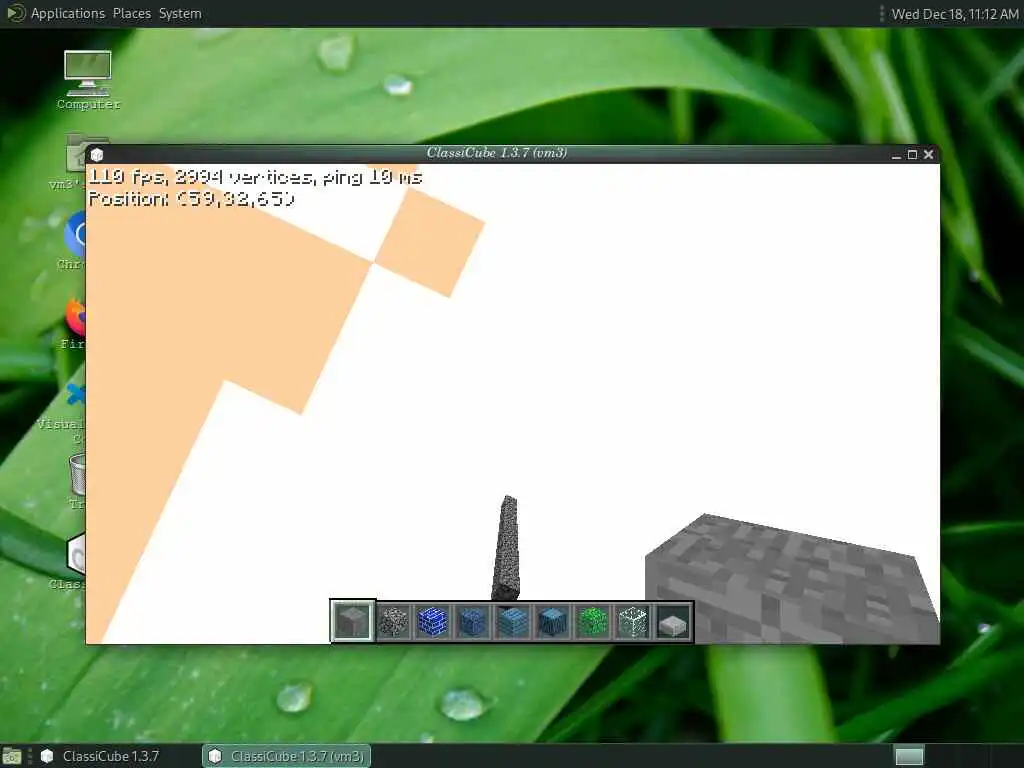Choose the fourth hotbar slot, blue block

(473, 621)
